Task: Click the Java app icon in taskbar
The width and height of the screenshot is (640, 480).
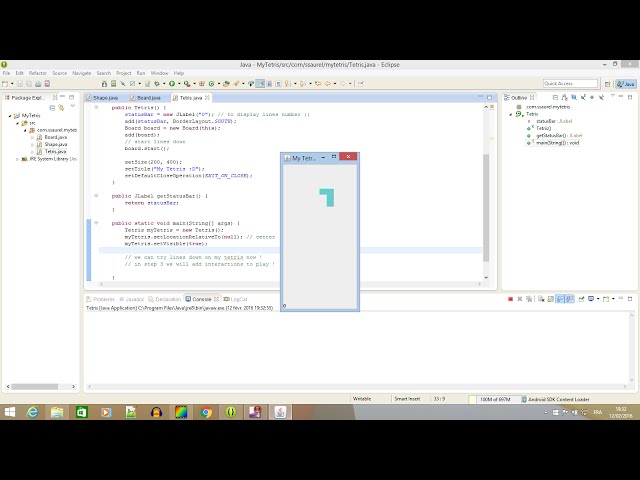Action: (280, 412)
